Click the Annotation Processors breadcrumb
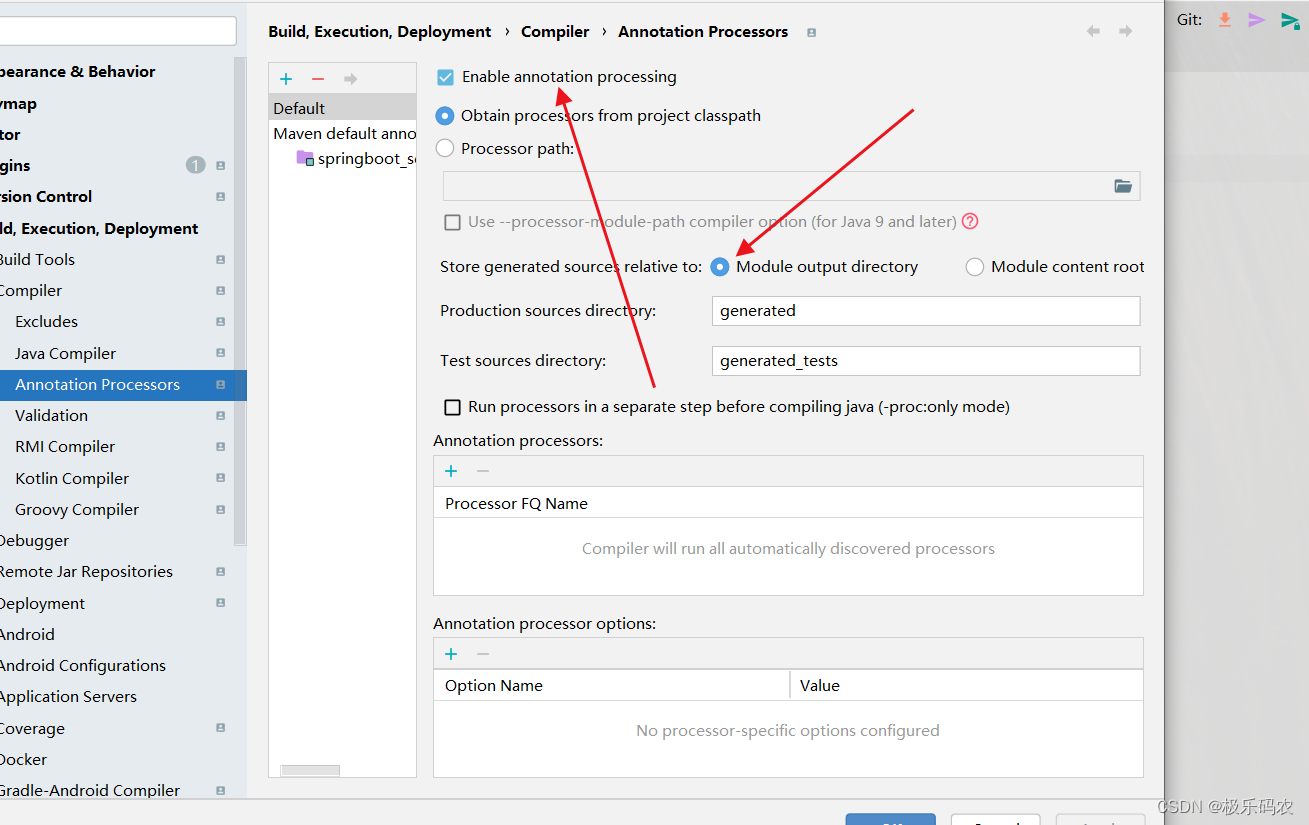The image size is (1309, 825). coord(703,32)
